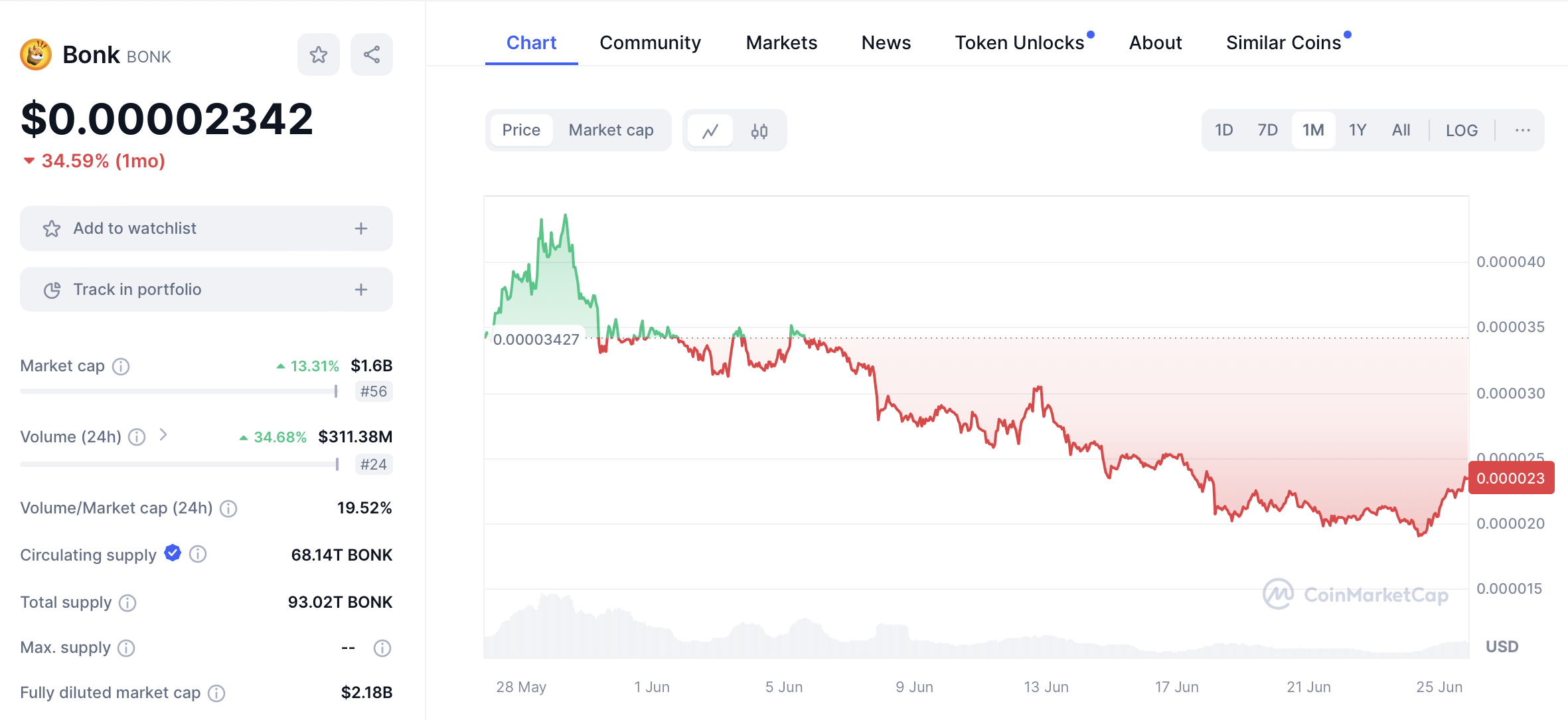
Task: Click the Market cap rank progress bar
Action: pos(179,392)
